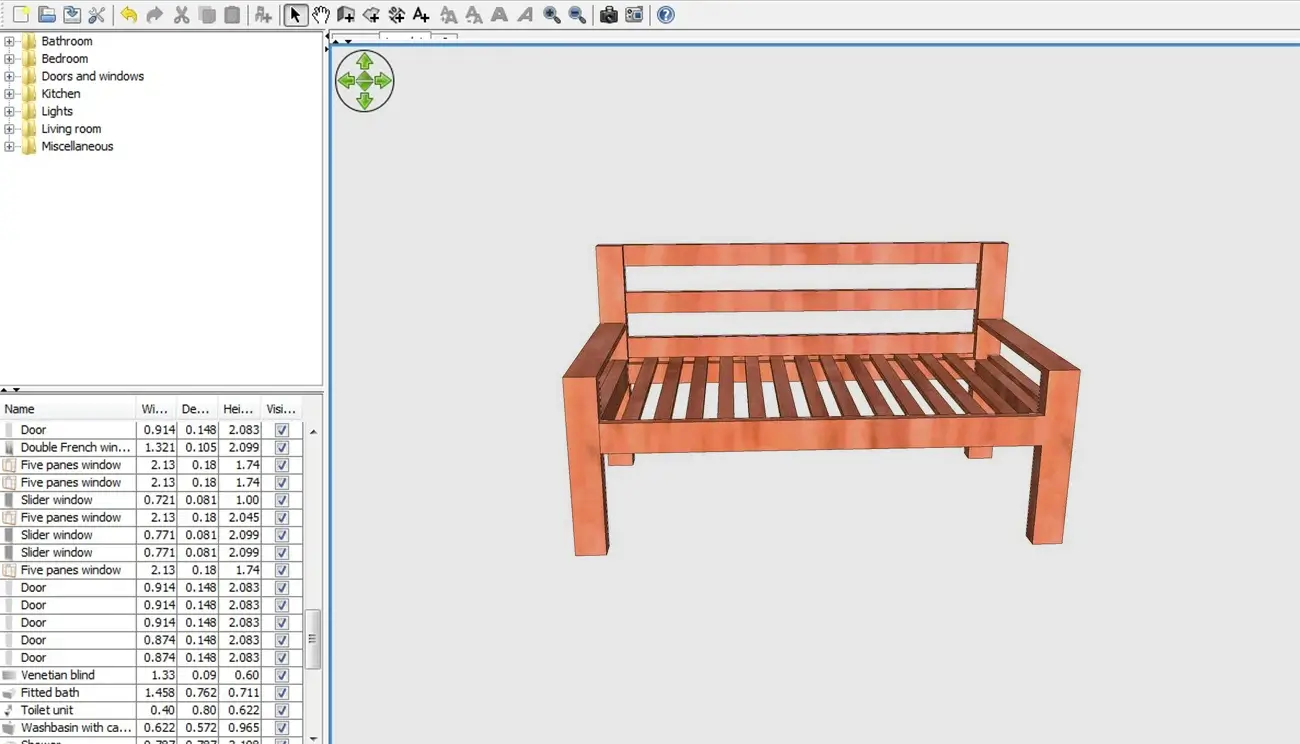Uncheck visibility for the Venetian blind
This screenshot has height=744, width=1300.
coord(281,675)
